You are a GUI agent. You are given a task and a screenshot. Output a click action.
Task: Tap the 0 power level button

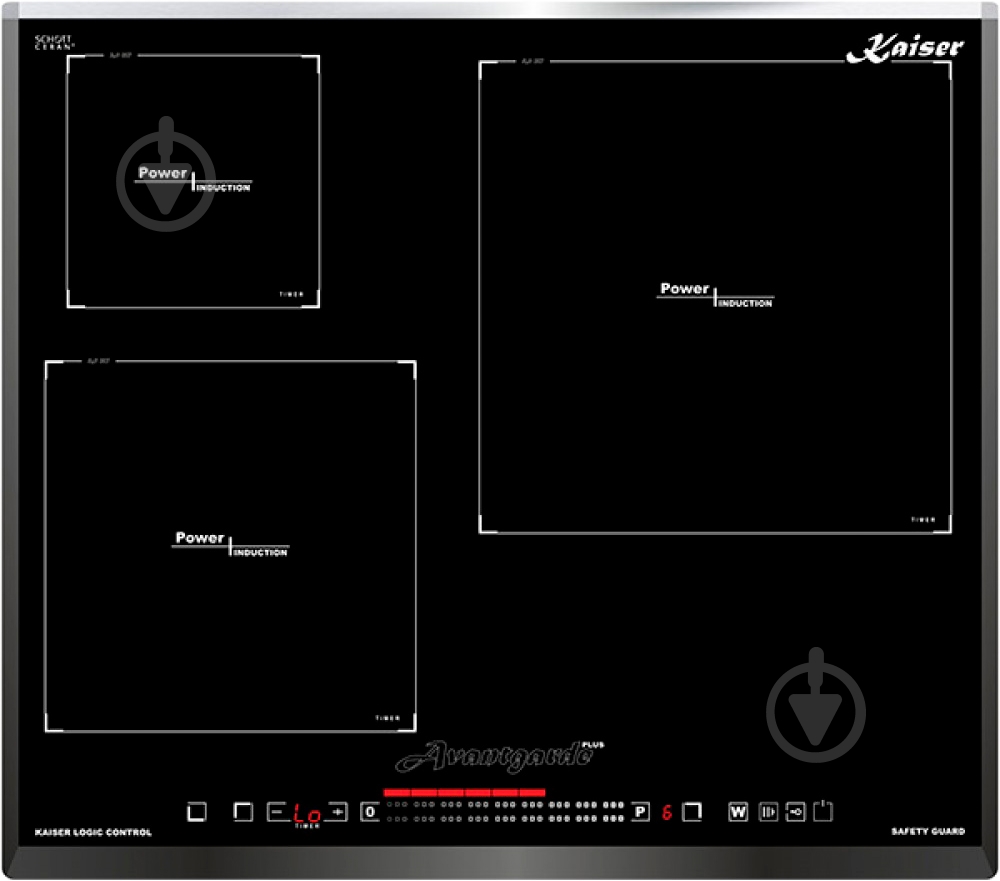pos(370,811)
